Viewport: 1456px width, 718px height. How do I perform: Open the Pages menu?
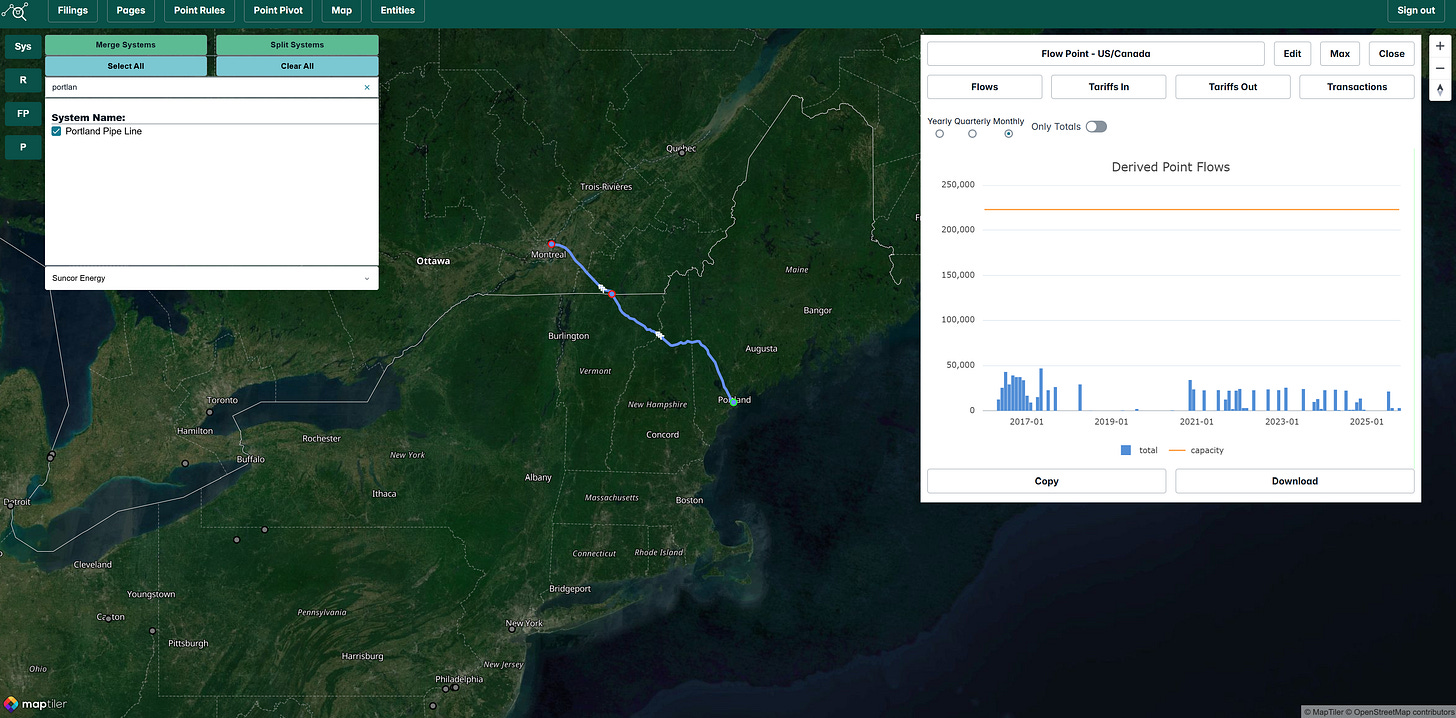click(x=130, y=11)
